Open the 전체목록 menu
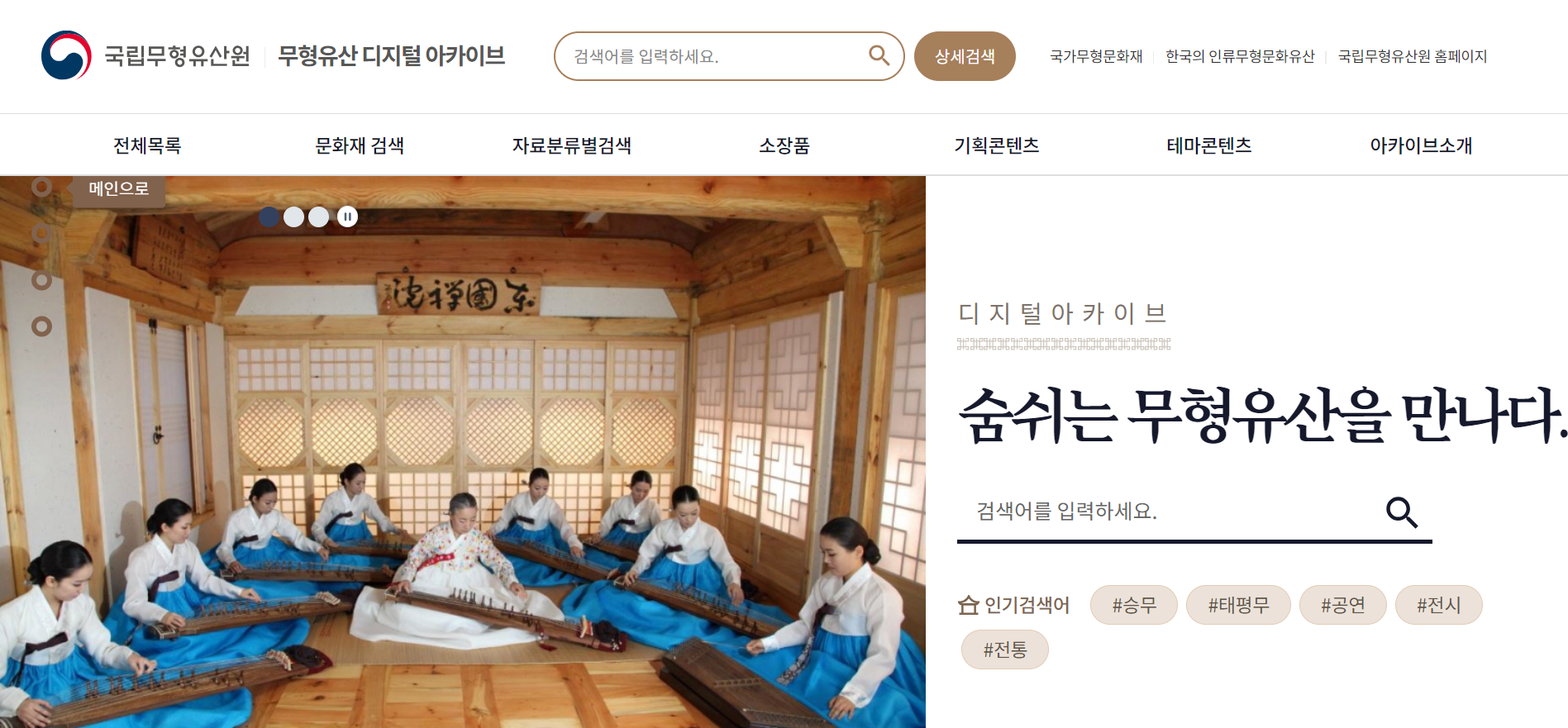 147,145
